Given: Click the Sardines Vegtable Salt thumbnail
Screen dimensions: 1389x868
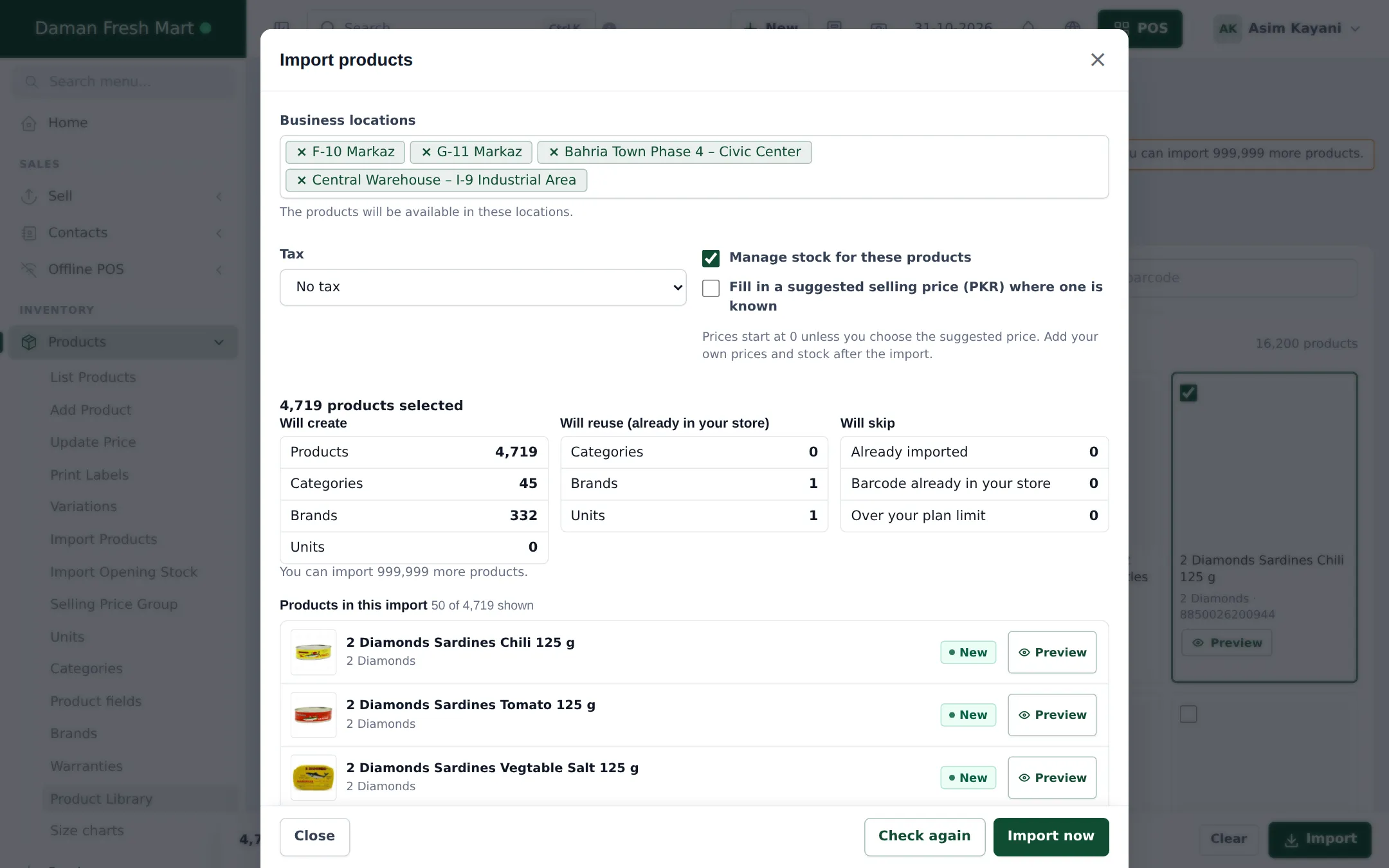Looking at the screenshot, I should point(313,777).
